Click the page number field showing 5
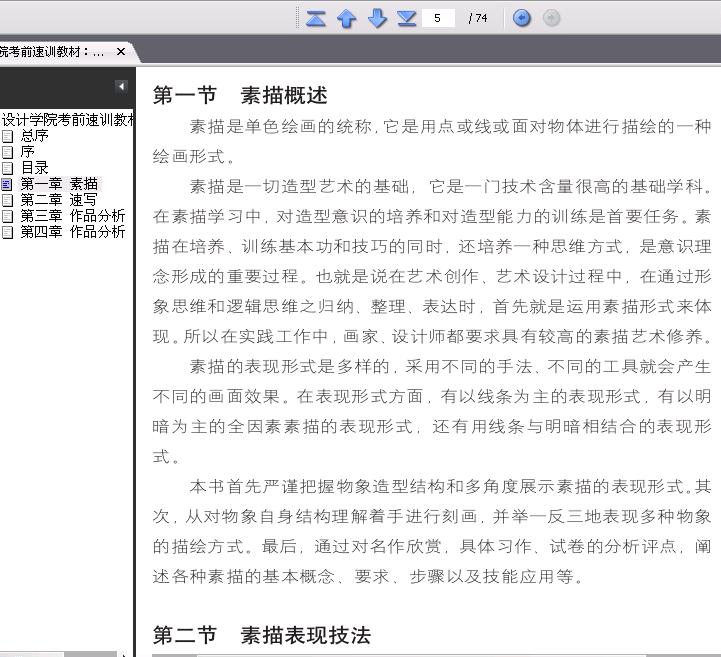This screenshot has height=657, width=721. pyautogui.click(x=438, y=18)
